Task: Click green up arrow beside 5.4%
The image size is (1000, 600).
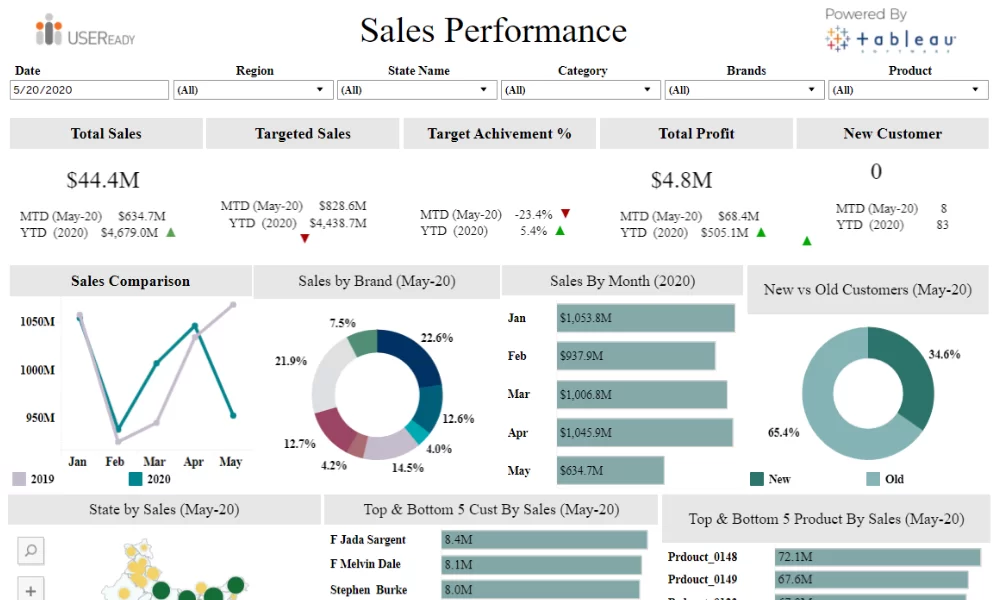Action: [560, 231]
